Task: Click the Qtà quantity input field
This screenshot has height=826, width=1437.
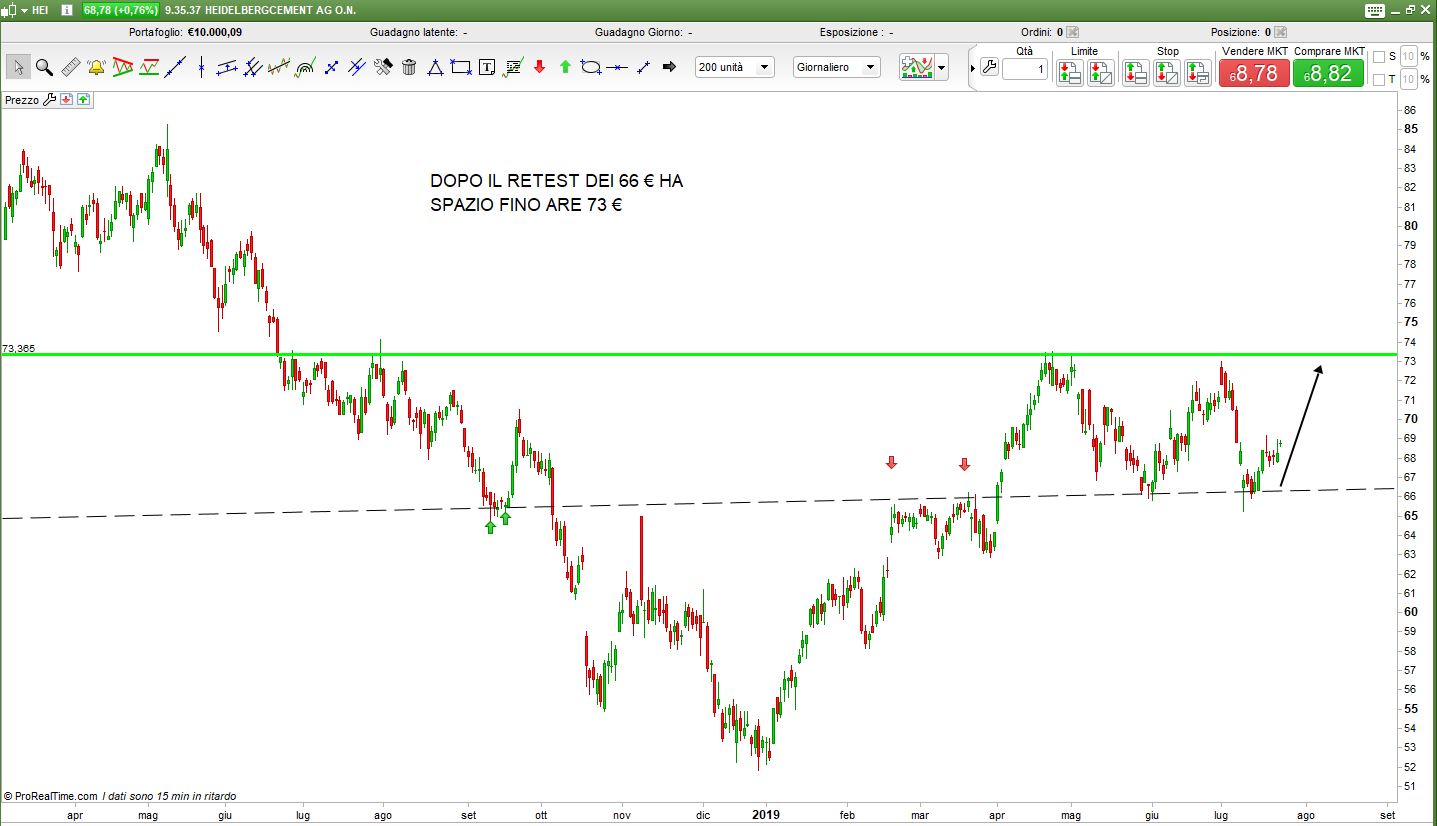Action: click(x=1024, y=69)
